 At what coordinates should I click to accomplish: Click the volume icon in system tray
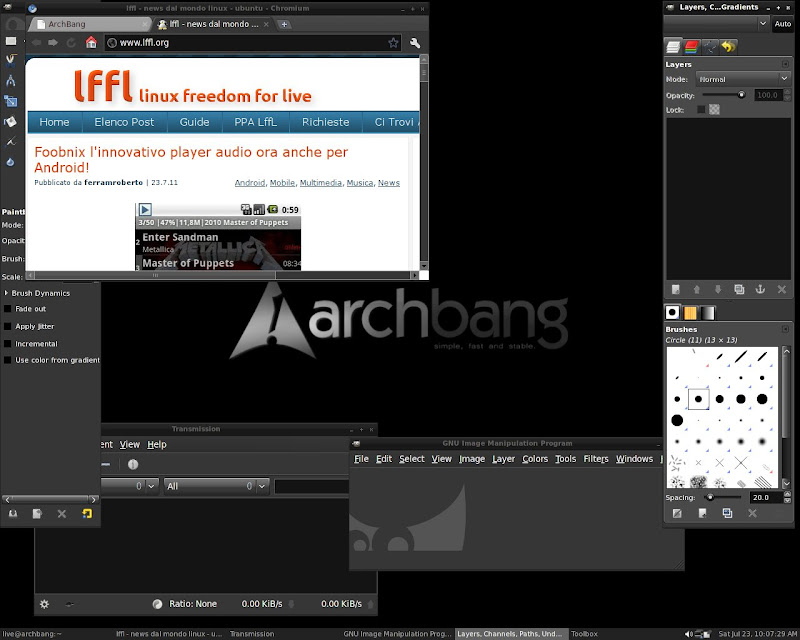[x=689, y=634]
